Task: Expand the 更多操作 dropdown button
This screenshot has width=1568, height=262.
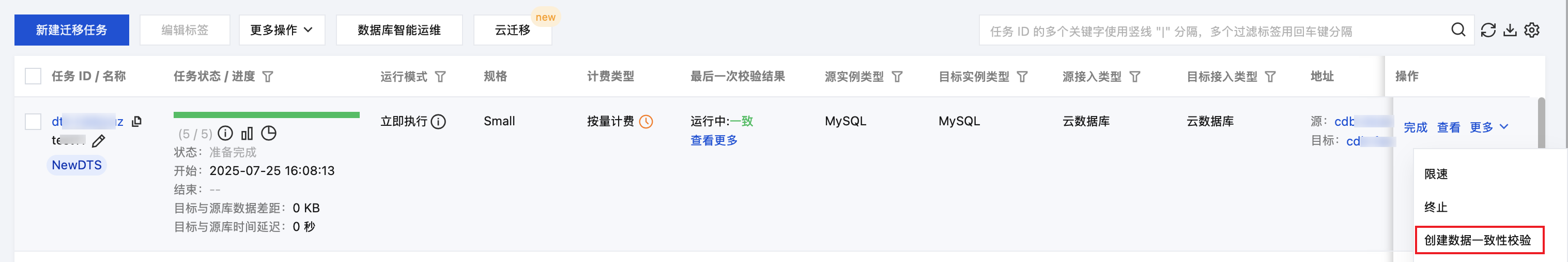Action: [x=282, y=30]
